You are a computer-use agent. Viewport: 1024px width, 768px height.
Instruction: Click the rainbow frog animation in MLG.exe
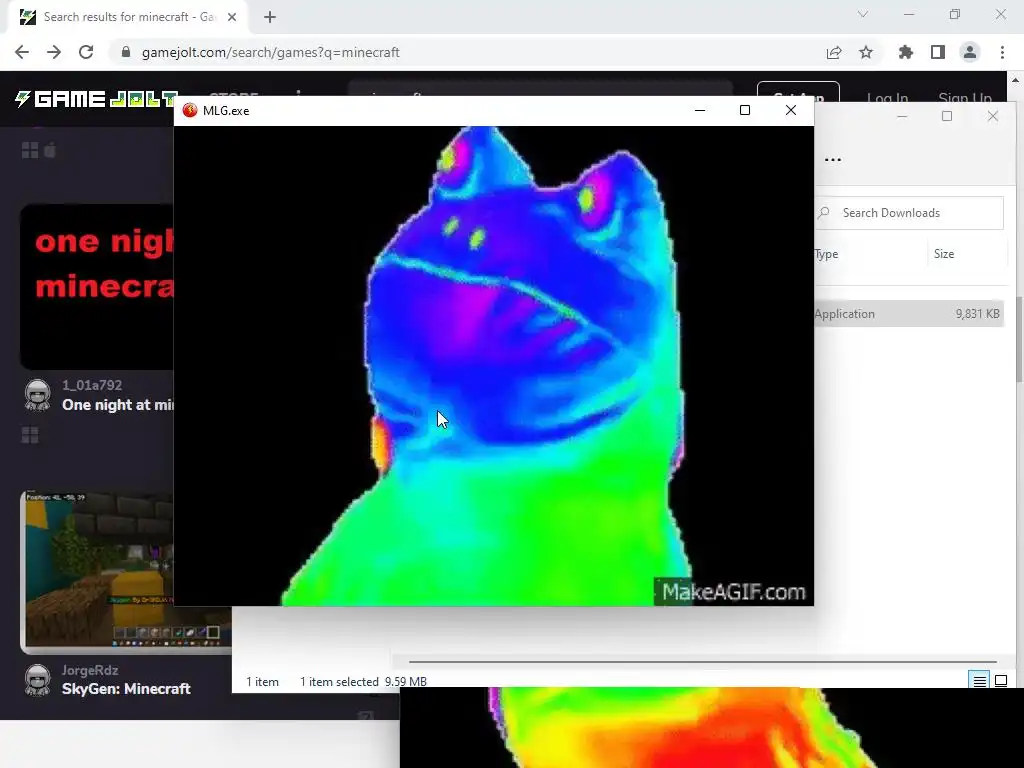point(494,366)
